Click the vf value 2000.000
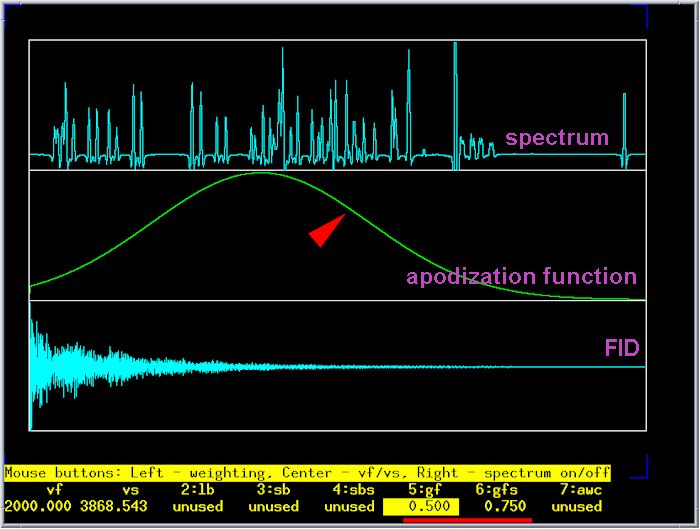The height and width of the screenshot is (529, 700). (38, 506)
